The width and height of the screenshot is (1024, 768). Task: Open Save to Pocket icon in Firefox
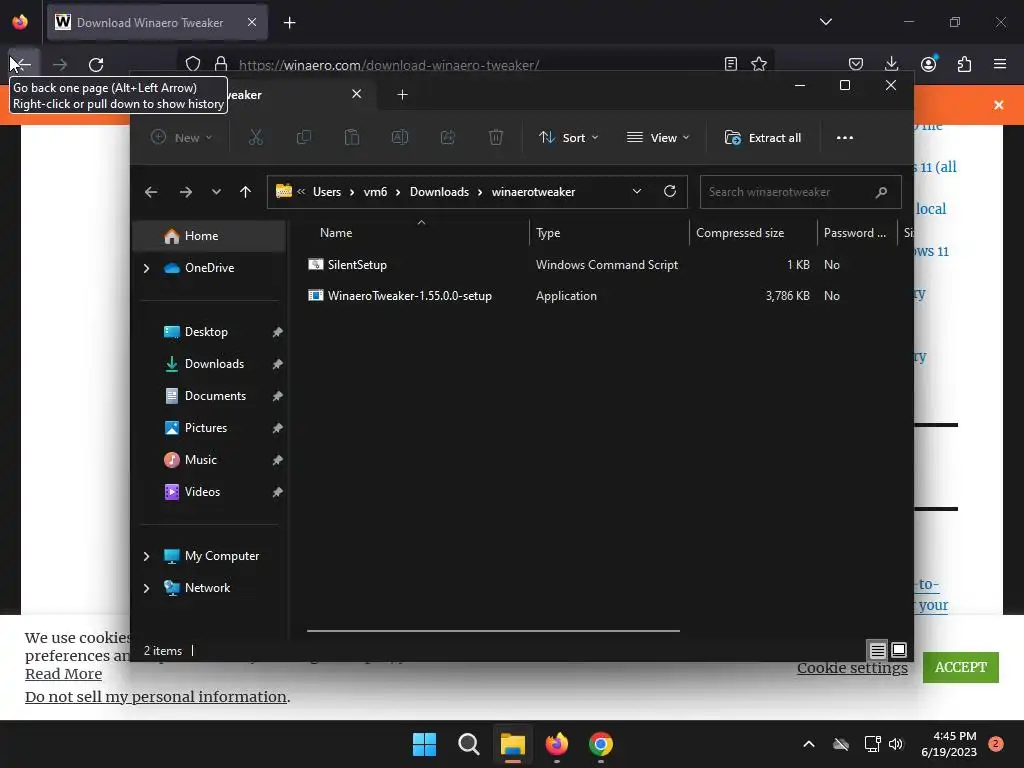tap(856, 64)
